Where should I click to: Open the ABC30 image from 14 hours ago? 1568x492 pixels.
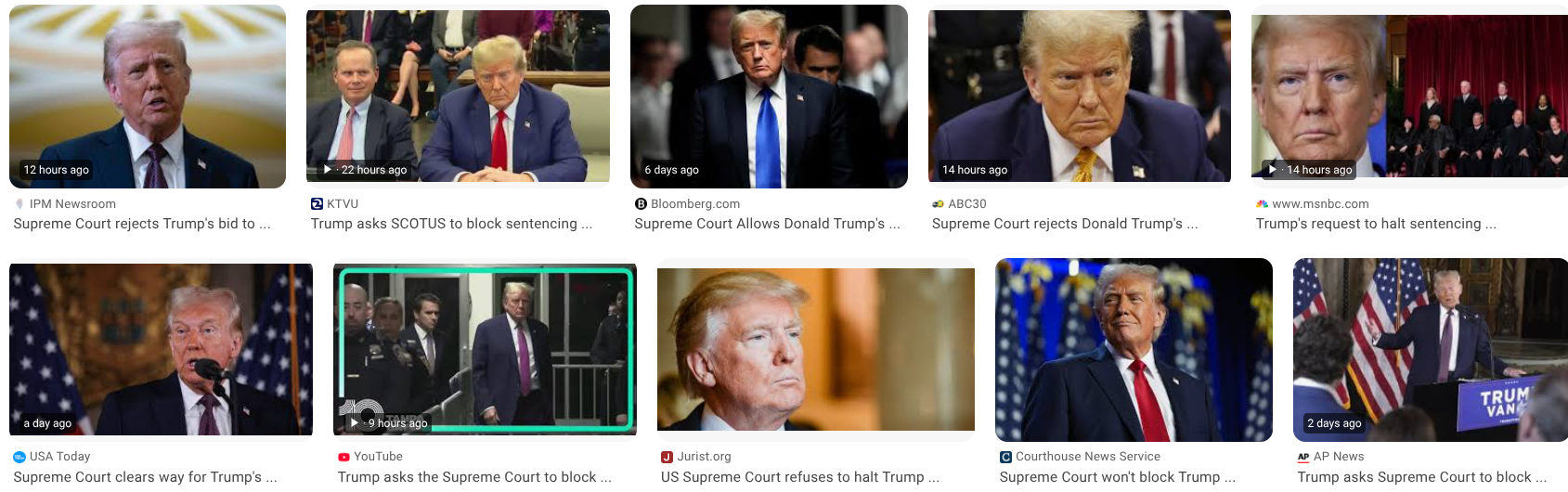coord(1080,97)
